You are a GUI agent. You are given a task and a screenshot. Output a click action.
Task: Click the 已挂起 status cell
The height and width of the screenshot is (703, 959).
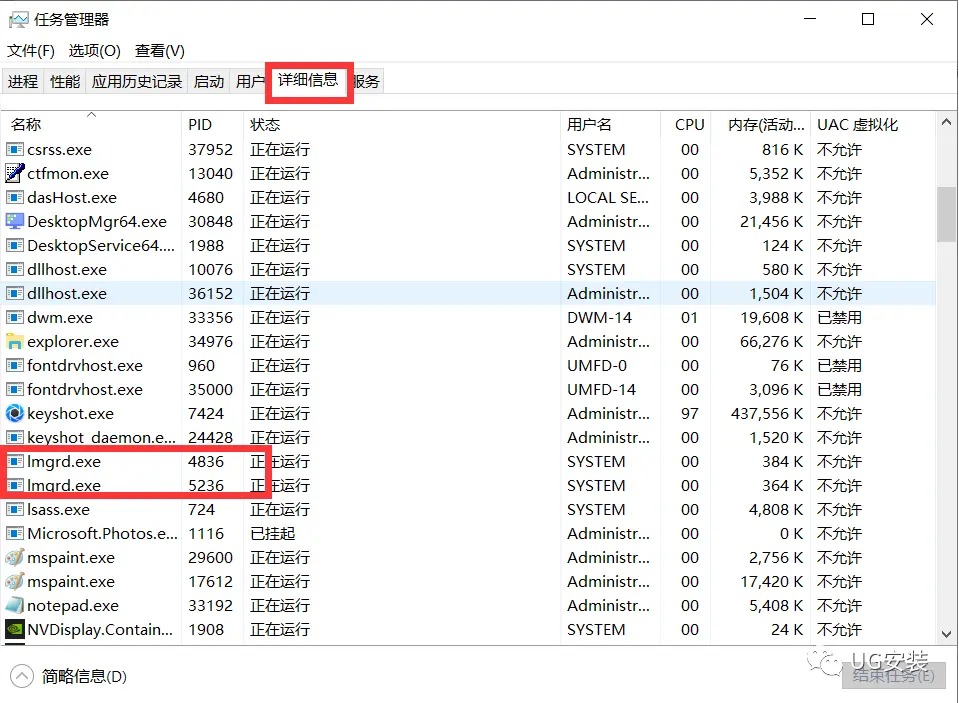click(273, 534)
